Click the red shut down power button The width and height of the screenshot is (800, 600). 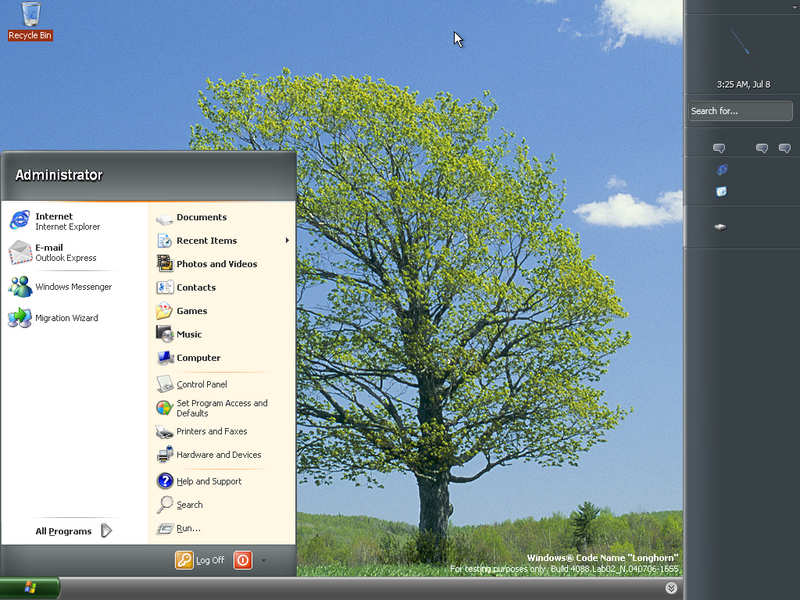[243, 560]
